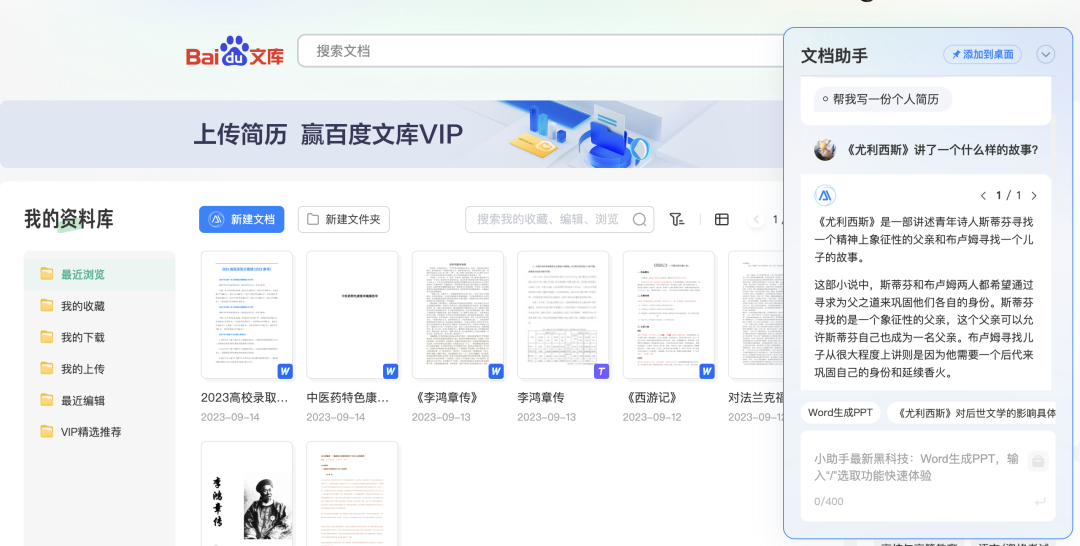
Task: Click the 新建文档 button
Action: pyautogui.click(x=241, y=220)
